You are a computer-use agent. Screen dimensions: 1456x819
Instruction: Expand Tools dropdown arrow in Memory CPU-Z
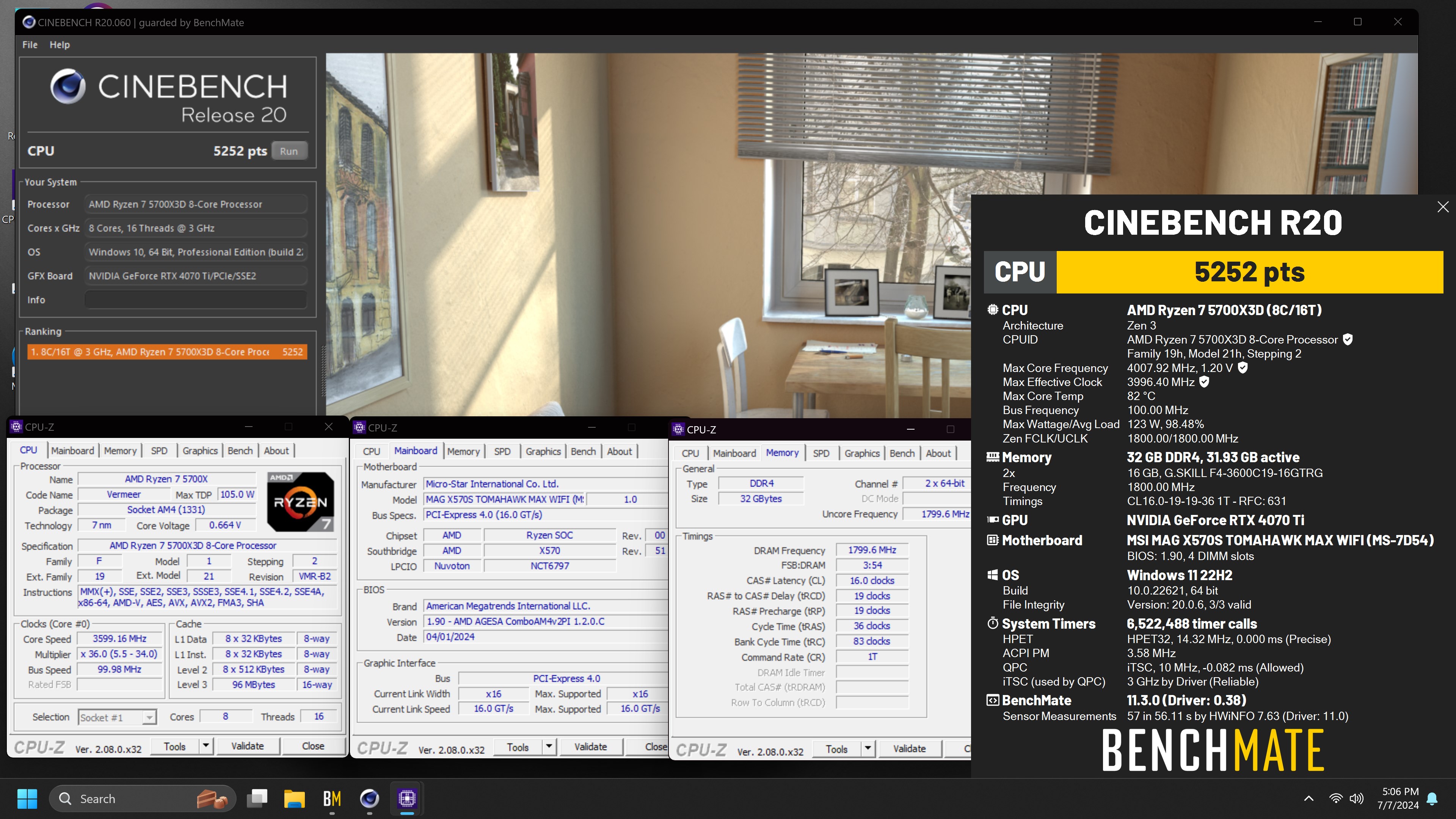[868, 749]
